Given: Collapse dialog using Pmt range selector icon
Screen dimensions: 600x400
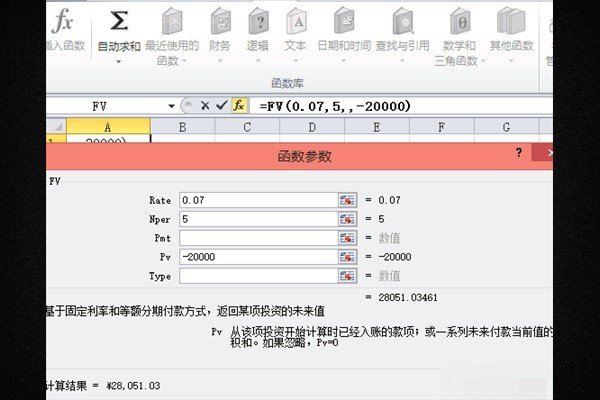Looking at the screenshot, I should click(347, 238).
